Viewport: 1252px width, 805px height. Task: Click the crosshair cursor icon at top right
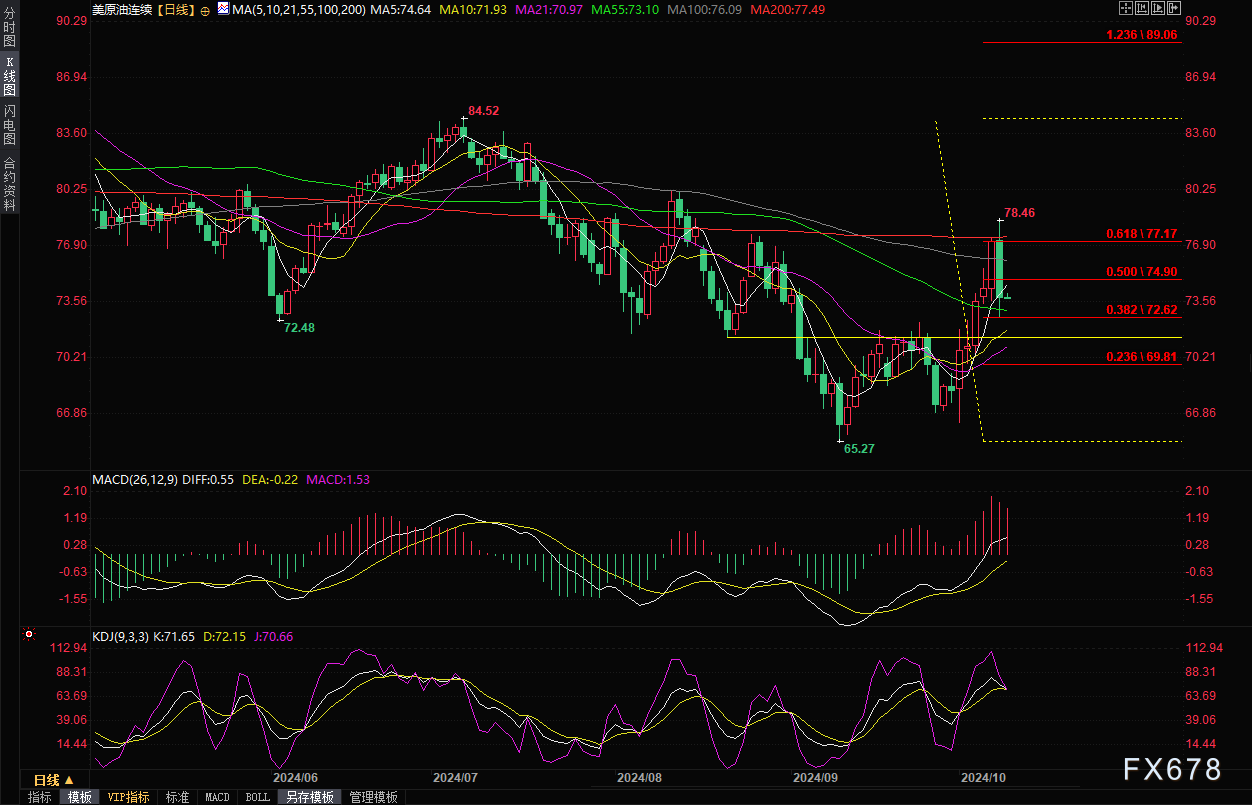(1125, 9)
